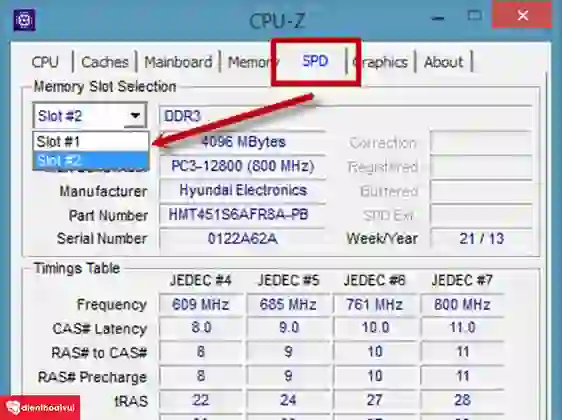Open the Caches tab
562x420 pixels.
tap(105, 62)
